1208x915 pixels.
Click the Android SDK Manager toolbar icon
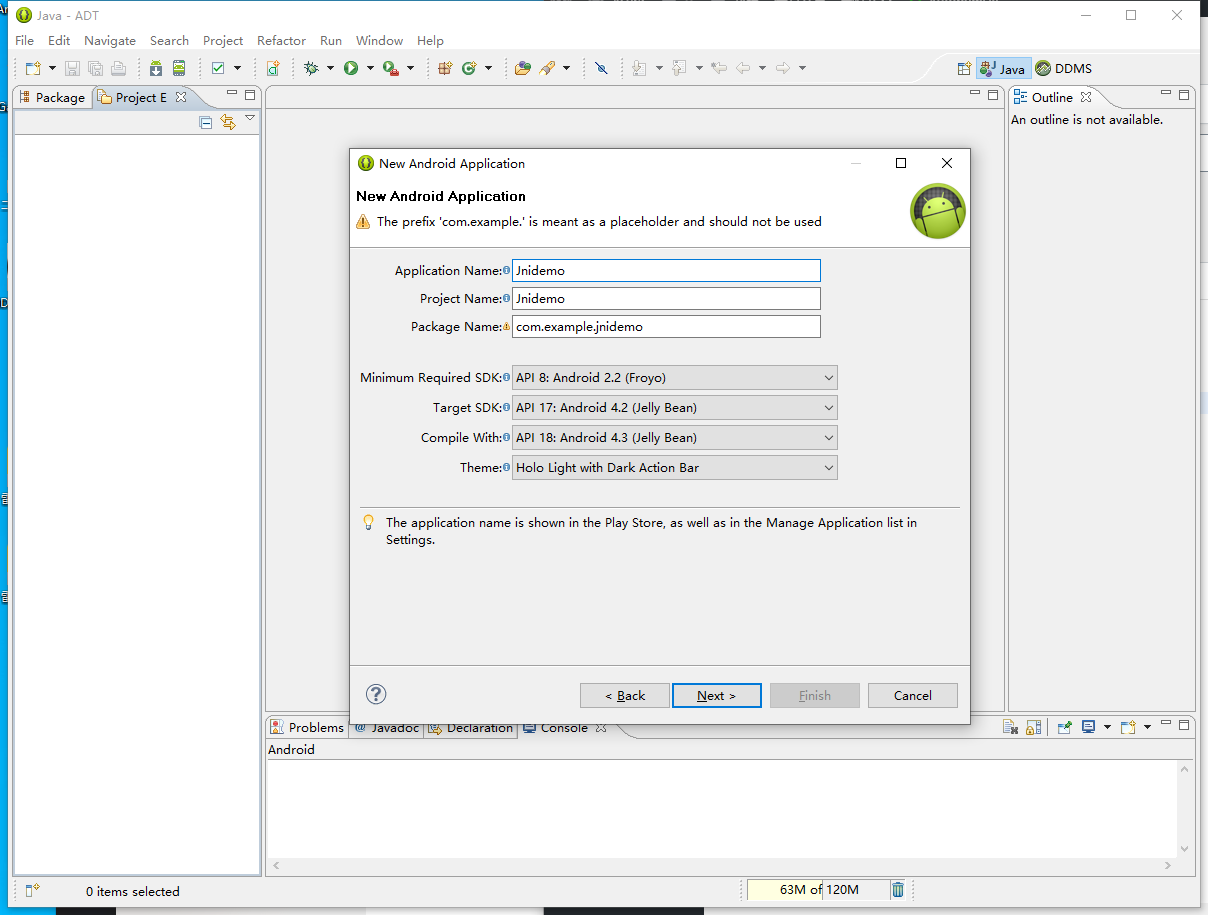(156, 68)
